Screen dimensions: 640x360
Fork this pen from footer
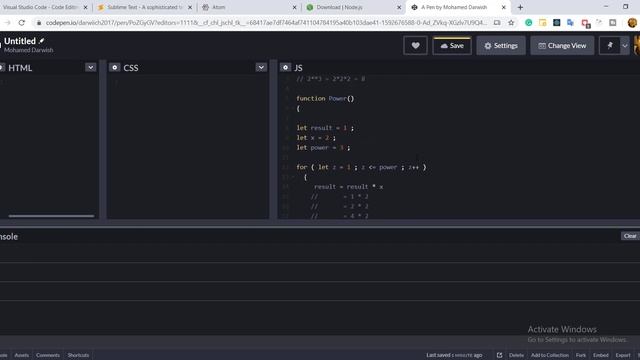pyautogui.click(x=580, y=355)
